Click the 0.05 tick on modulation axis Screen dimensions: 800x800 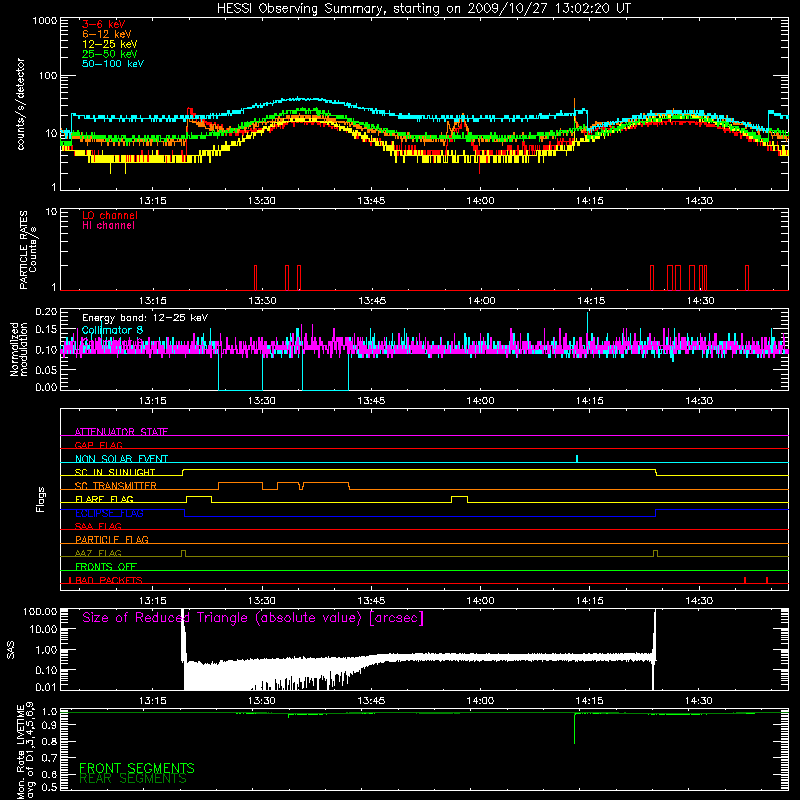click(x=46, y=370)
